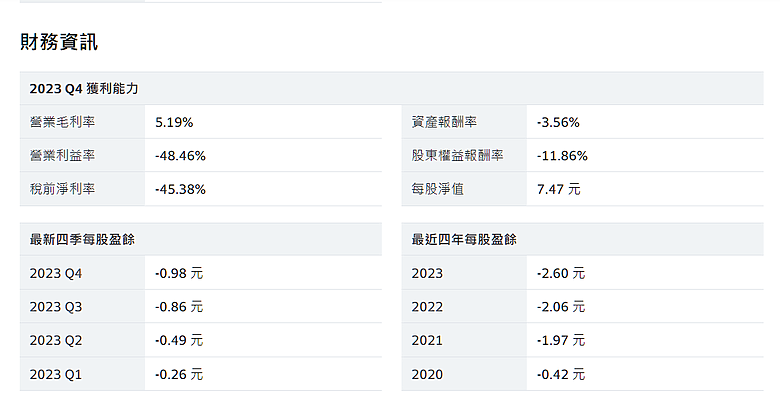Click the -0.49 元 value for 2023 Q2
780x398 pixels.
[x=179, y=341]
